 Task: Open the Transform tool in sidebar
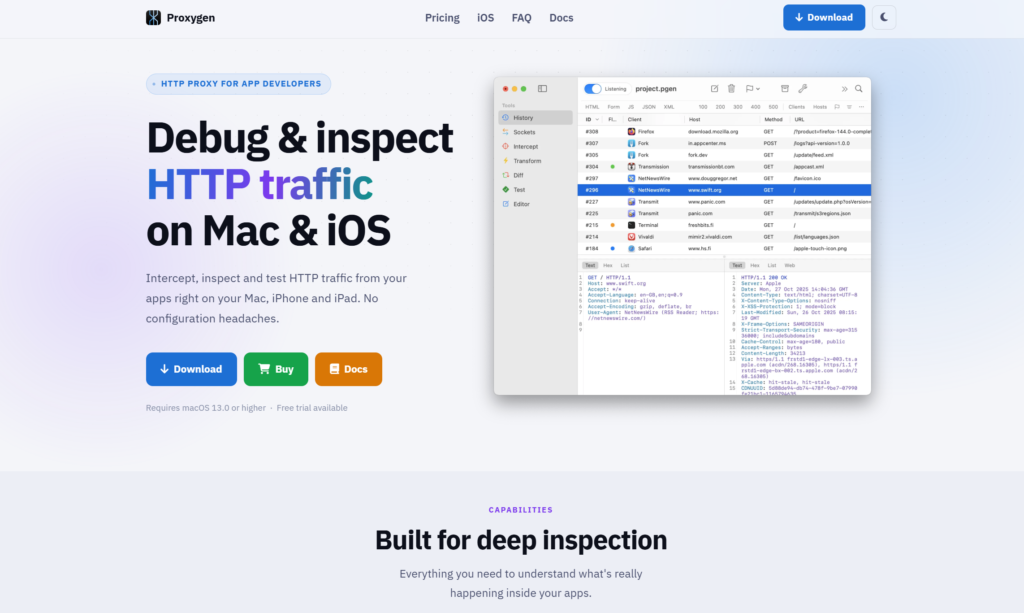click(527, 160)
